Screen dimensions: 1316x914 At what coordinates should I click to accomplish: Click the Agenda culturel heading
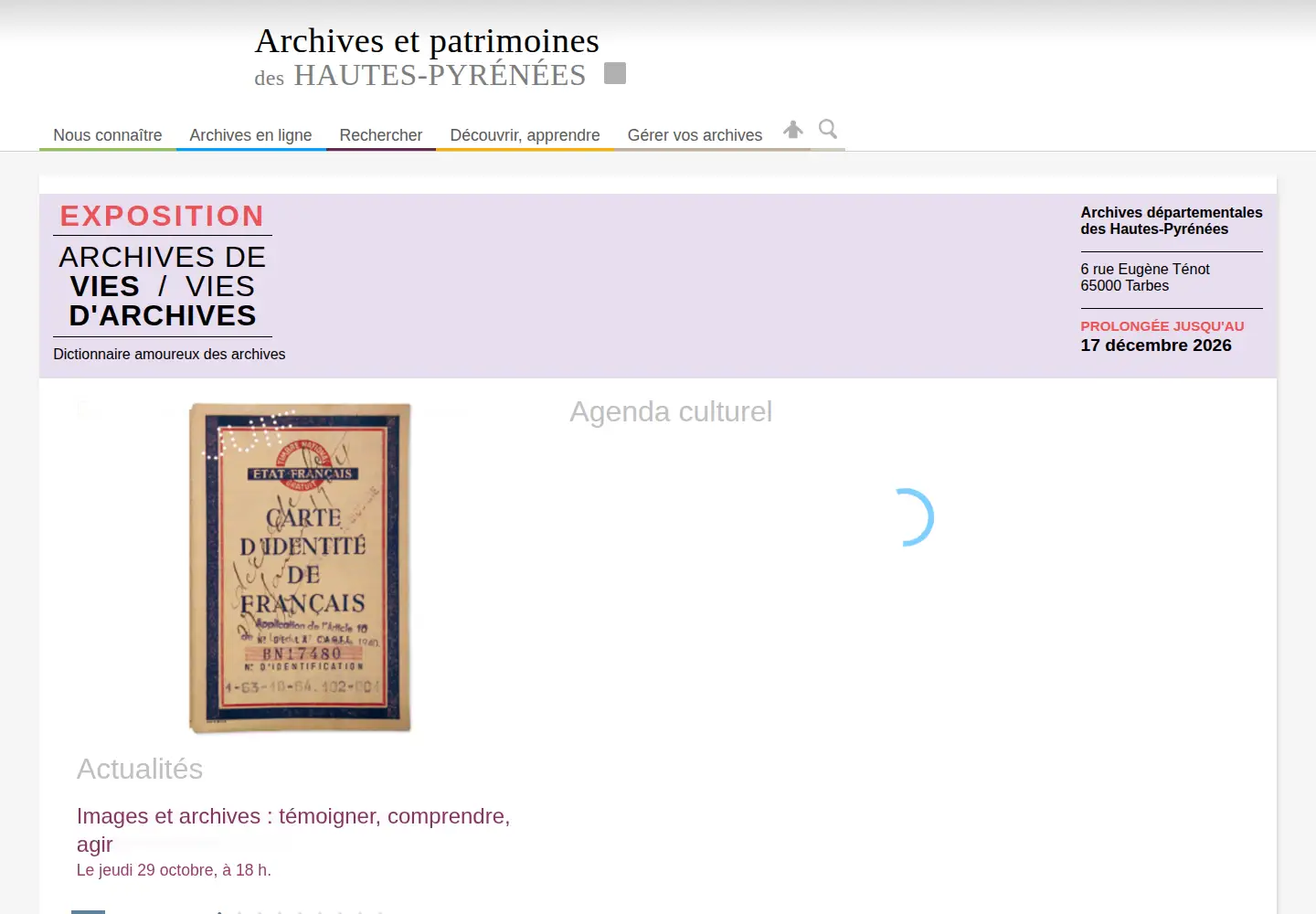(x=671, y=411)
